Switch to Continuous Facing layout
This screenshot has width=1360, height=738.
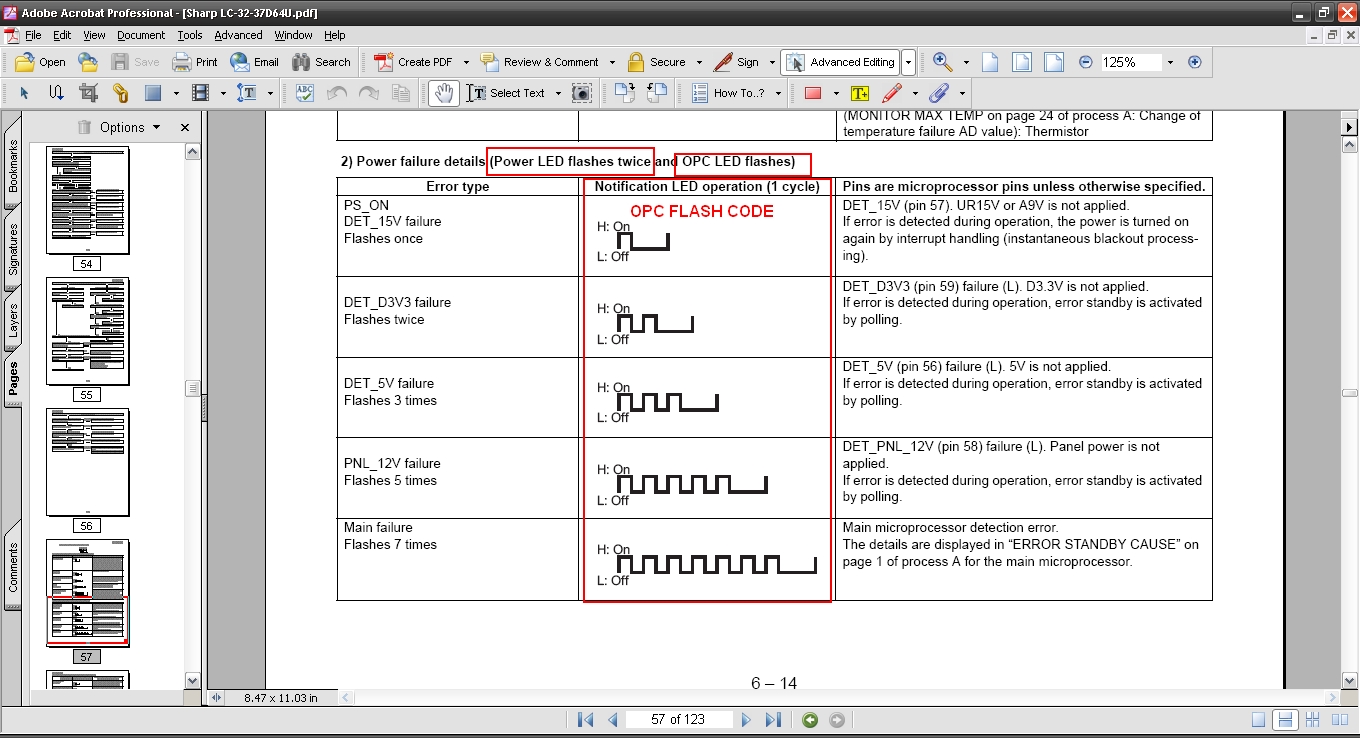tap(1314, 720)
